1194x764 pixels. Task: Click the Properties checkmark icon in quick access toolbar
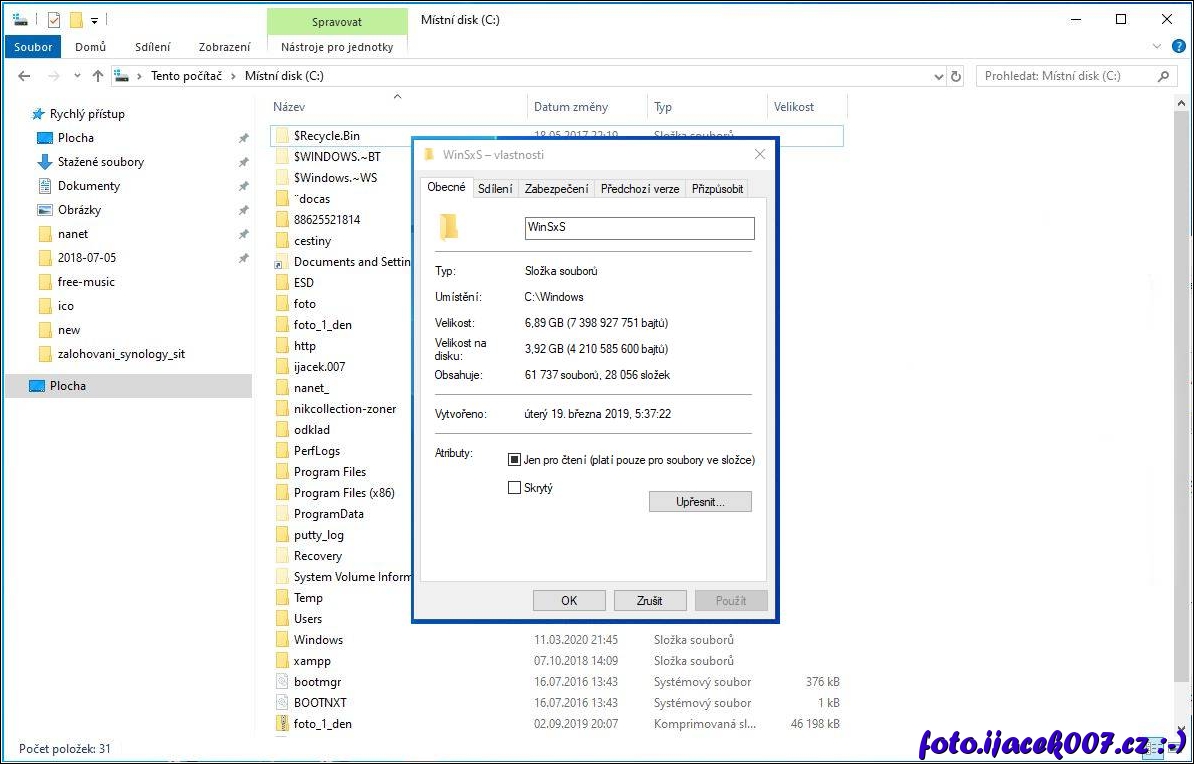pyautogui.click(x=54, y=19)
